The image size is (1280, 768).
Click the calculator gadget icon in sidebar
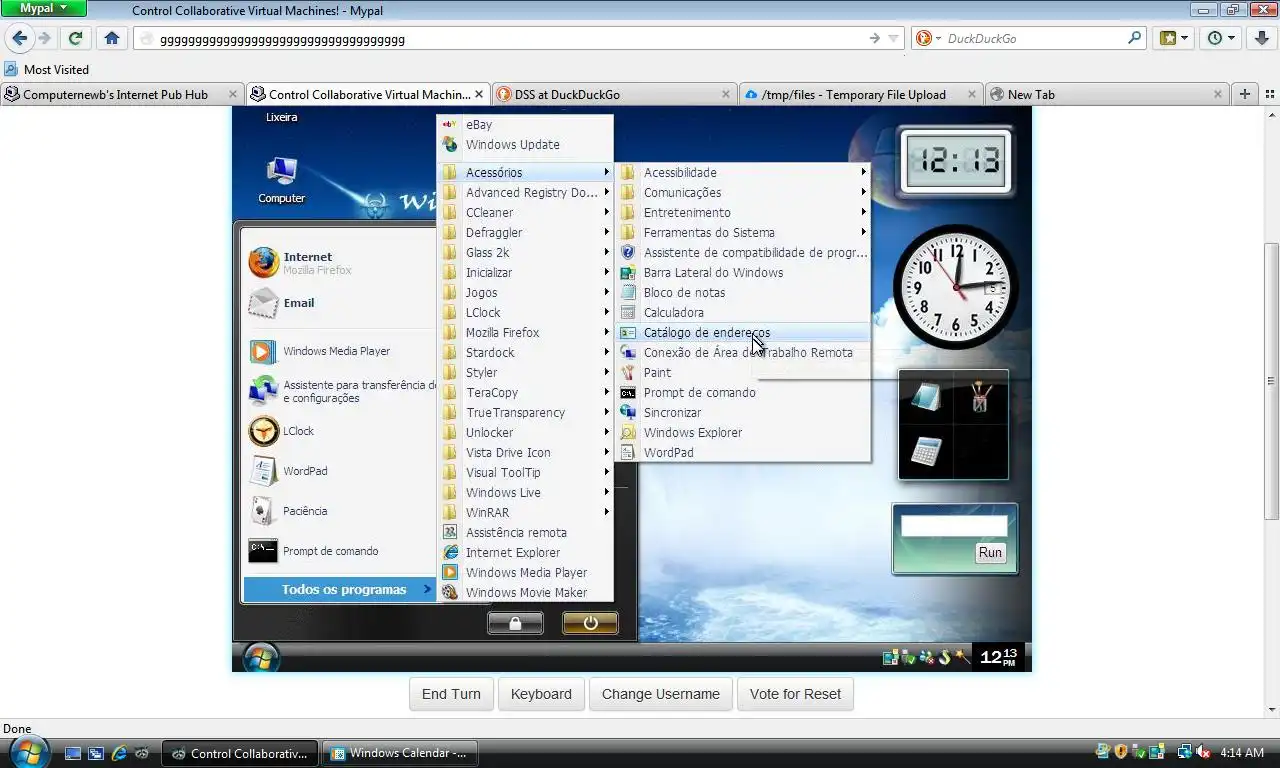pos(926,452)
